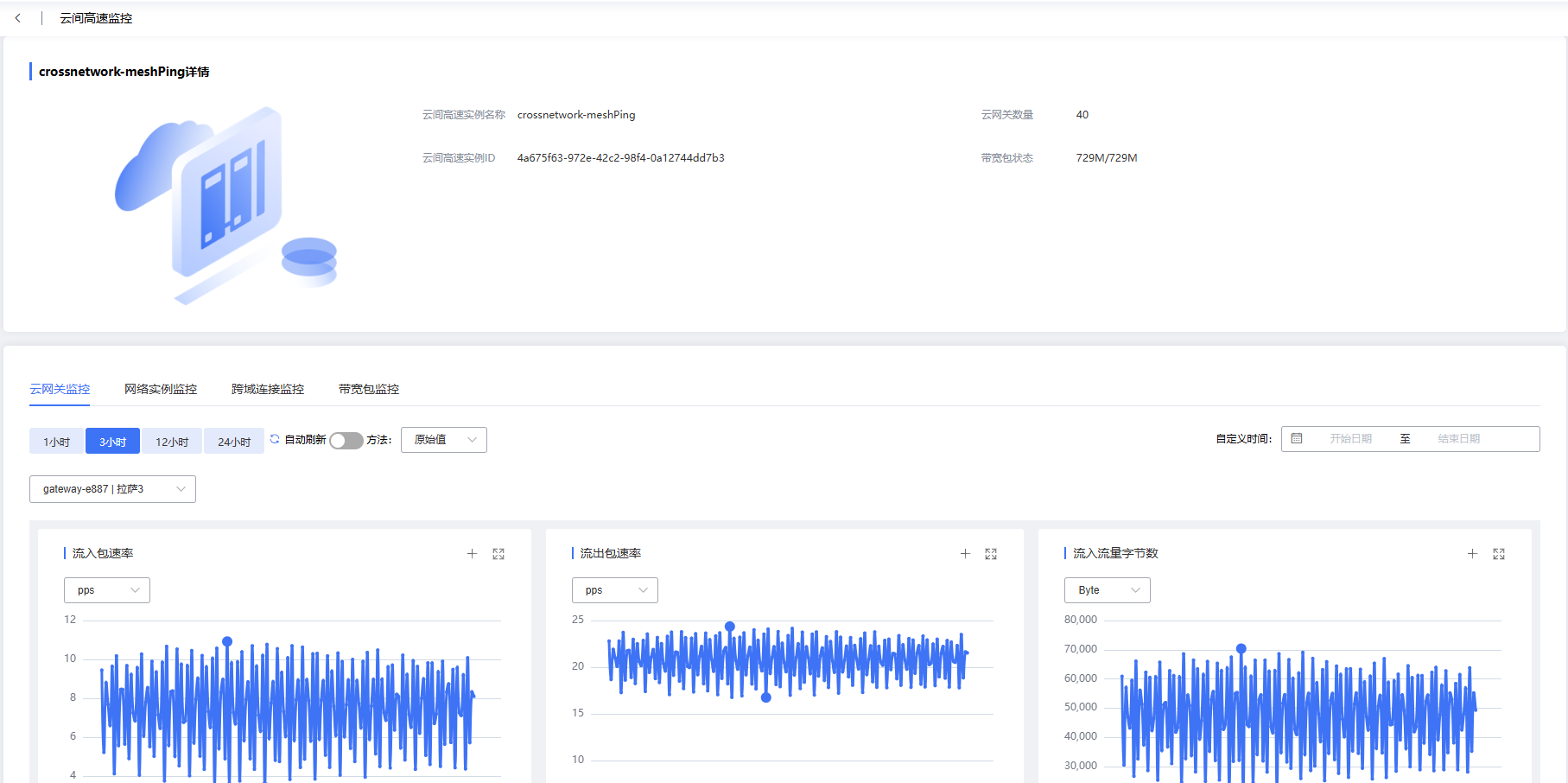Expand the 流出包速率 chart to fullscreen
The image size is (1568, 783).
point(991,554)
